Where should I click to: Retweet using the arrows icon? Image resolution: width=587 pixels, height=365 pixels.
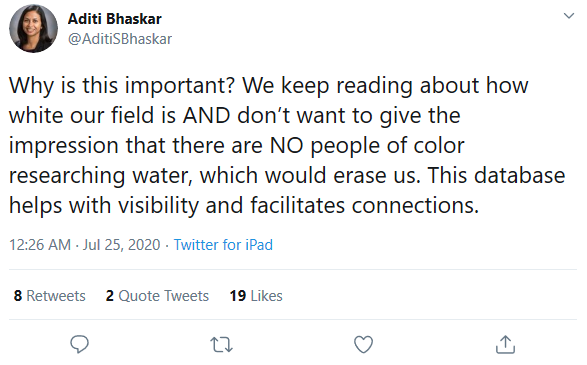221,345
